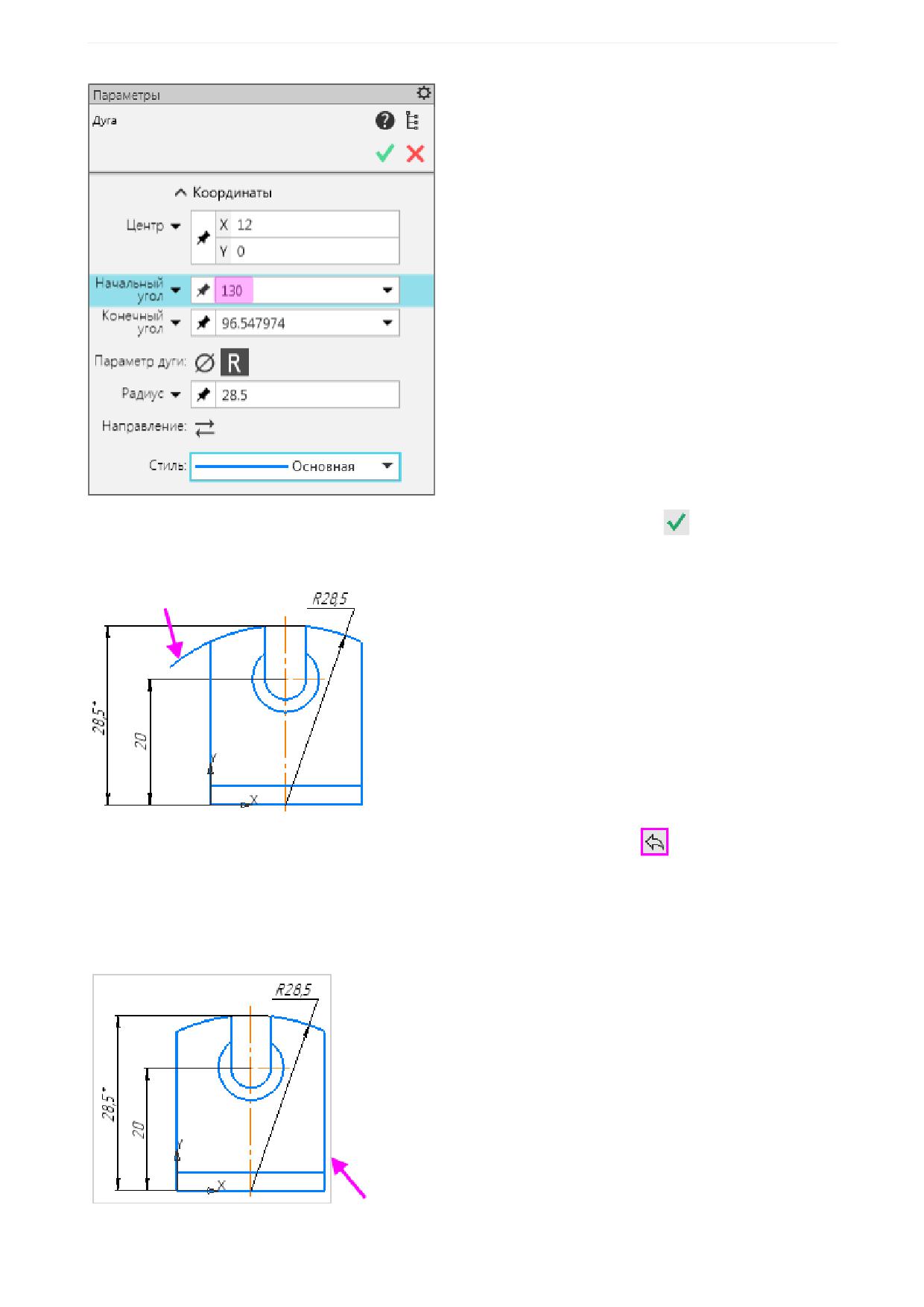The width and height of the screenshot is (924, 1307).
Task: Toggle the pin beside Конечный угол field
Action: click(203, 323)
